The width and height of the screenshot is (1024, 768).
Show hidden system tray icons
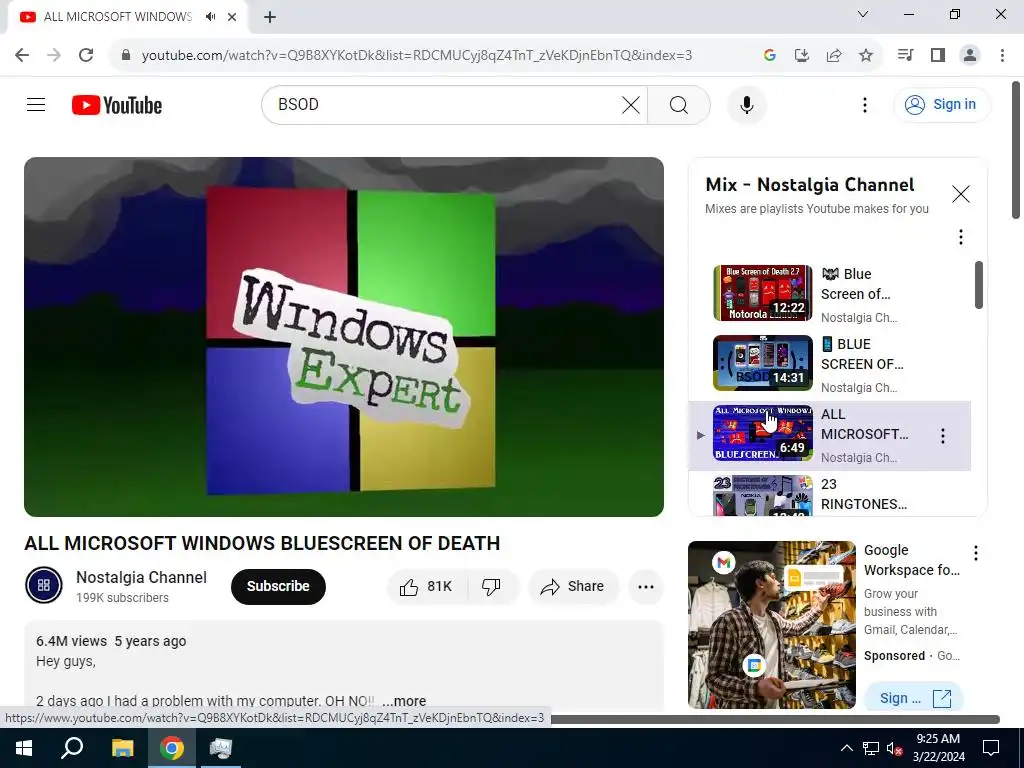click(x=846, y=748)
